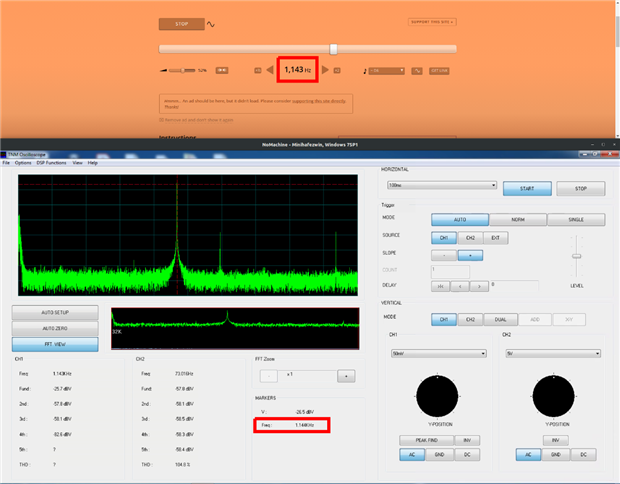Click the FFT Zoom plus button
Screen dimensions: 620x484
pos(346,375)
